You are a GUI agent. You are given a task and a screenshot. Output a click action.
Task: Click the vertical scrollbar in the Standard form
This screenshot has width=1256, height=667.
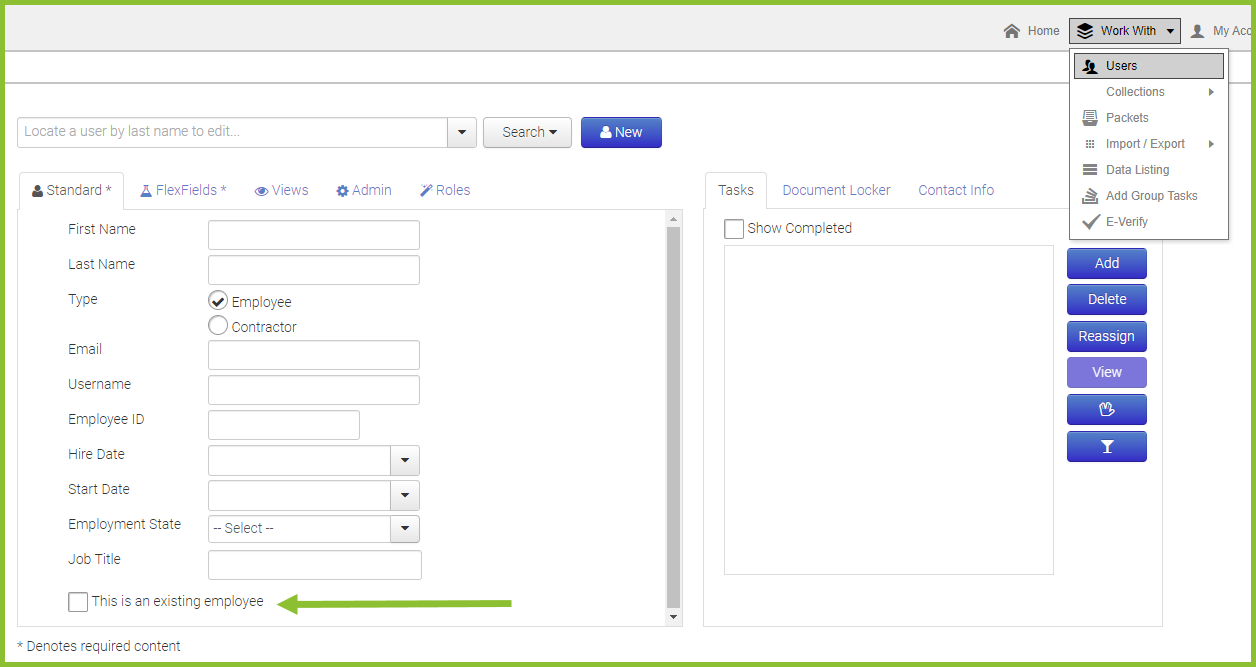coord(673,417)
